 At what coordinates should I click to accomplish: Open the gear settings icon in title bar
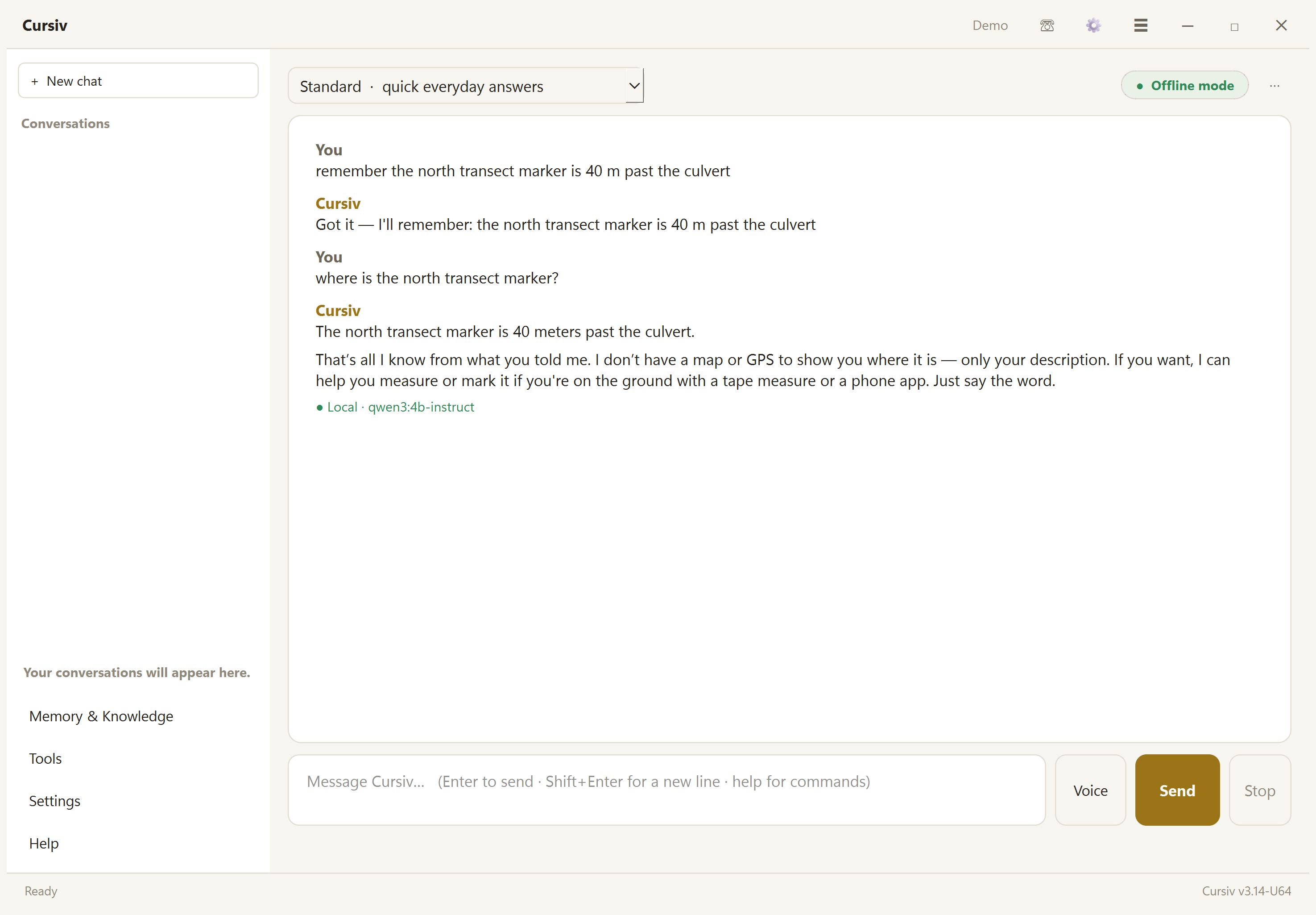pyautogui.click(x=1093, y=25)
